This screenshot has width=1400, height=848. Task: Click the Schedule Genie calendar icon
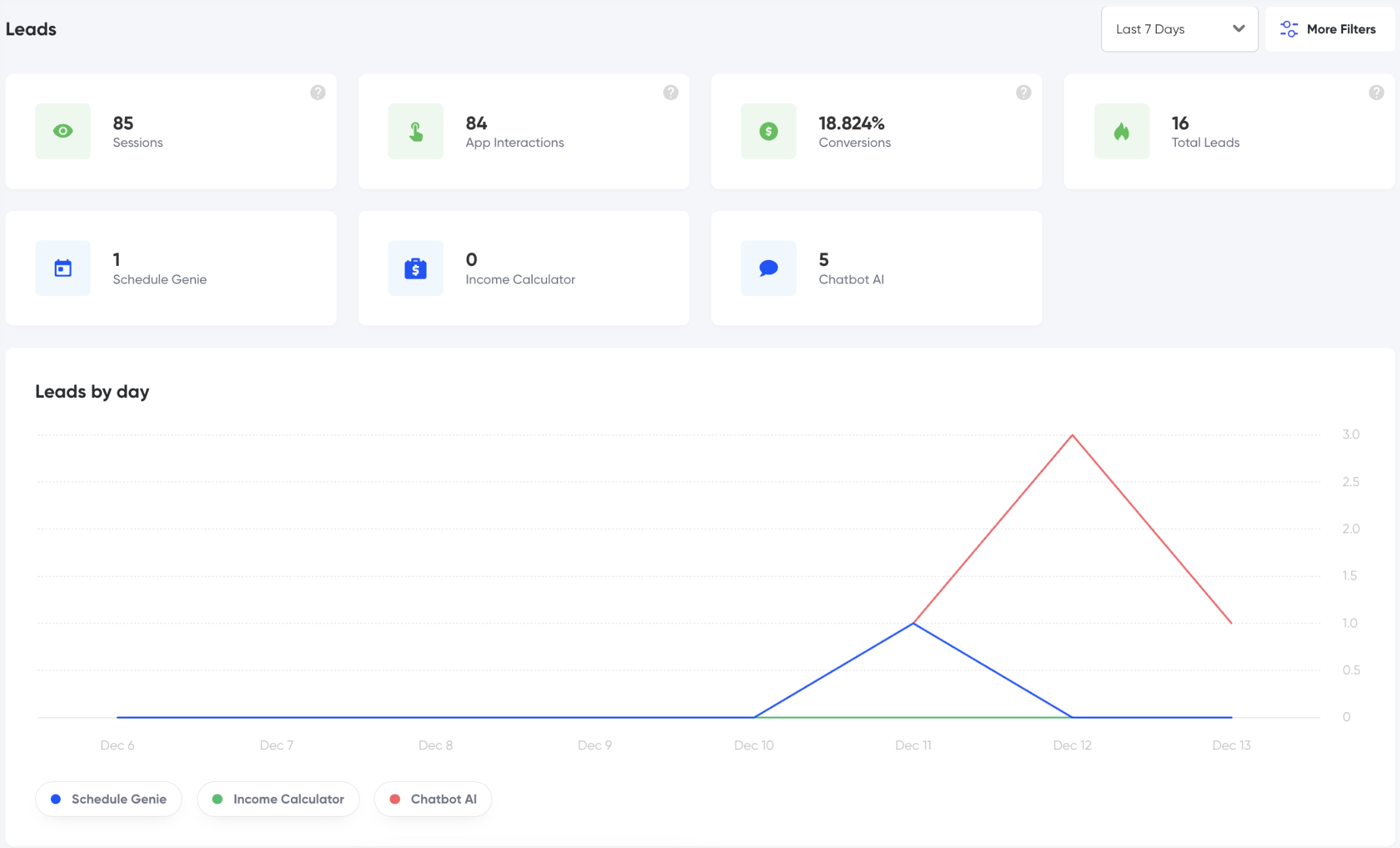[63, 268]
